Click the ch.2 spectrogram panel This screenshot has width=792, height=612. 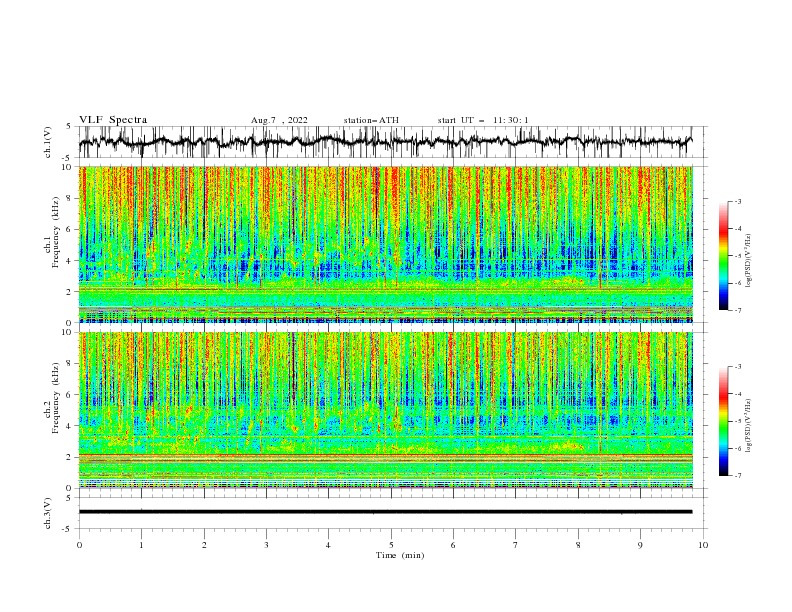386,410
